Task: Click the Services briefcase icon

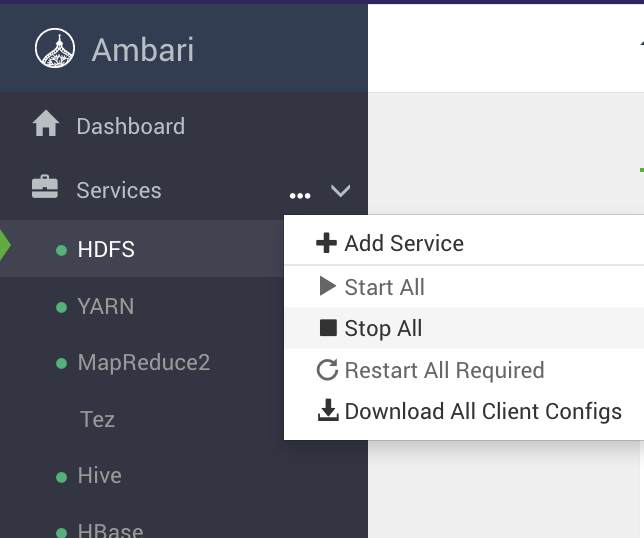Action: [45, 187]
